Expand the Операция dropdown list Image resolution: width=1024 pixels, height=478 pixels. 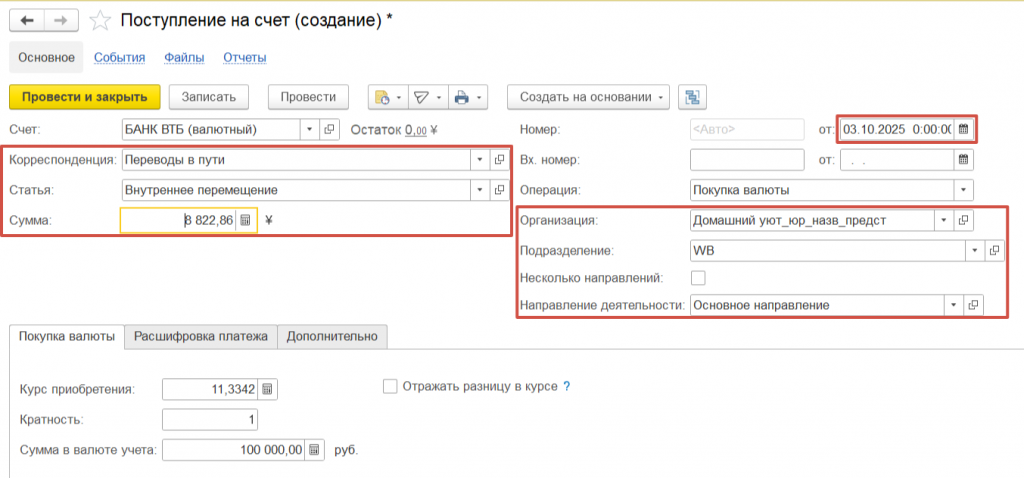pyautogui.click(x=964, y=189)
